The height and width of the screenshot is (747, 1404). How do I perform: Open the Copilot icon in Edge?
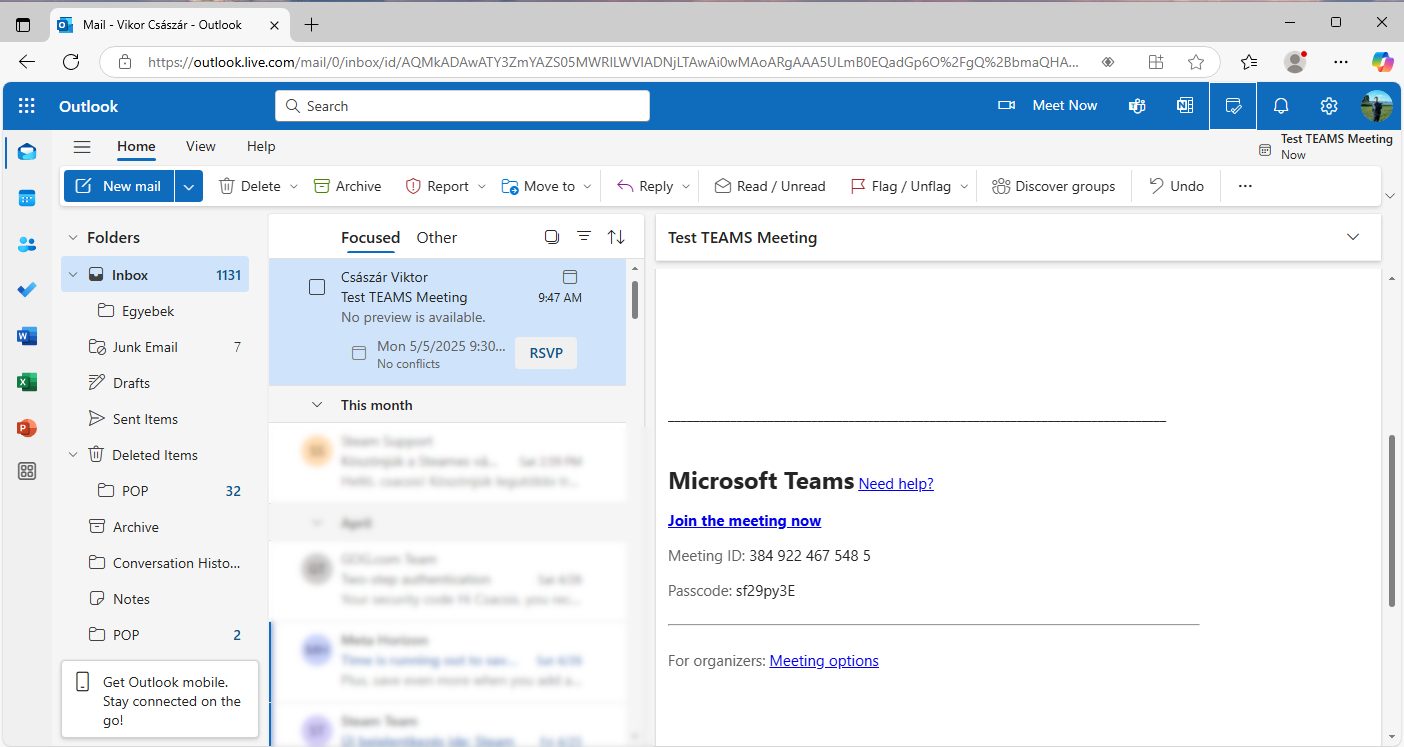tap(1382, 62)
